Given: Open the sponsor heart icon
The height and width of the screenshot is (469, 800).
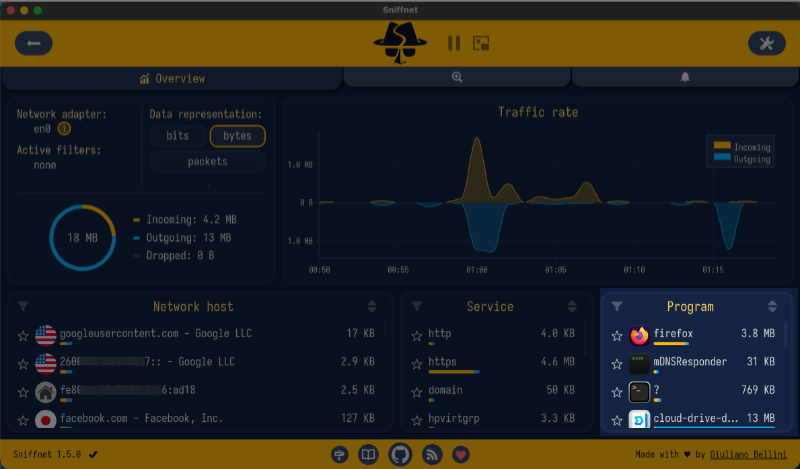Looking at the screenshot, I should [461, 454].
